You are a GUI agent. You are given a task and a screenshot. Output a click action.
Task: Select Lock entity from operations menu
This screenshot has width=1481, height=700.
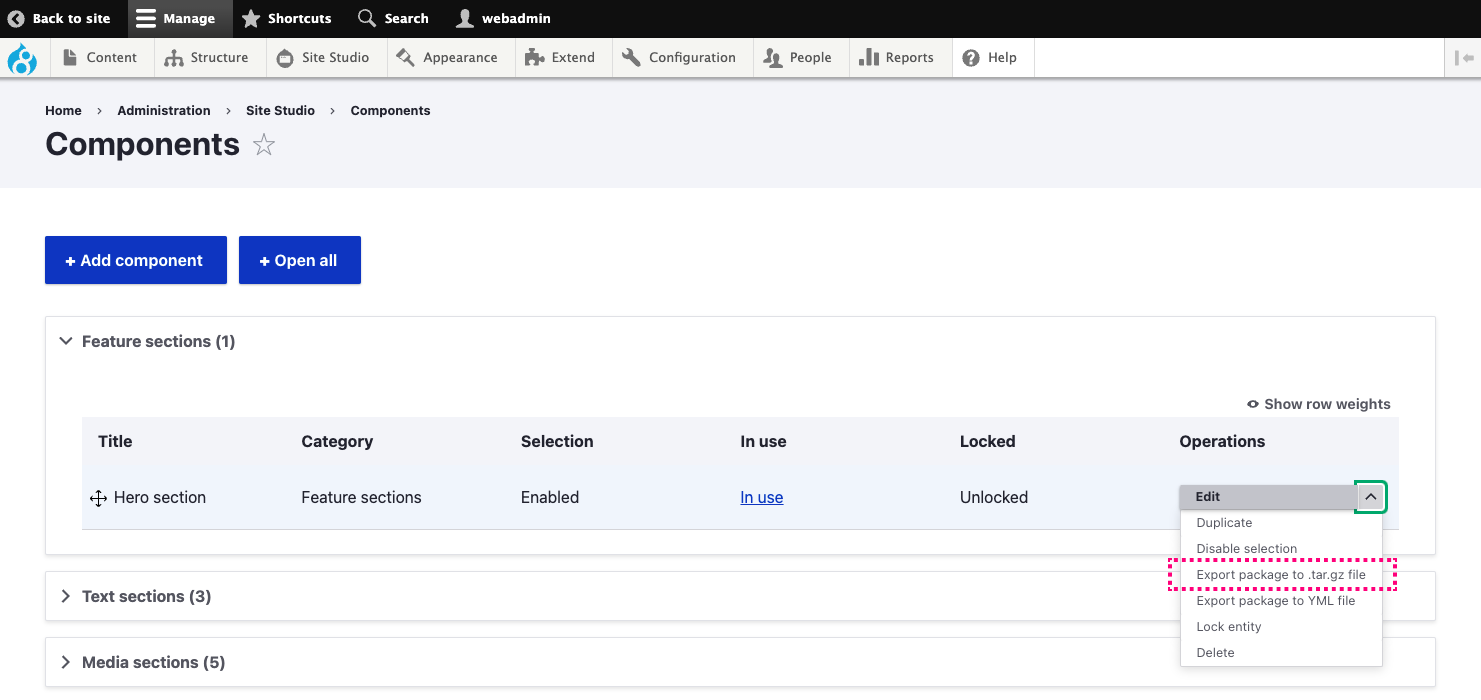pos(1229,627)
